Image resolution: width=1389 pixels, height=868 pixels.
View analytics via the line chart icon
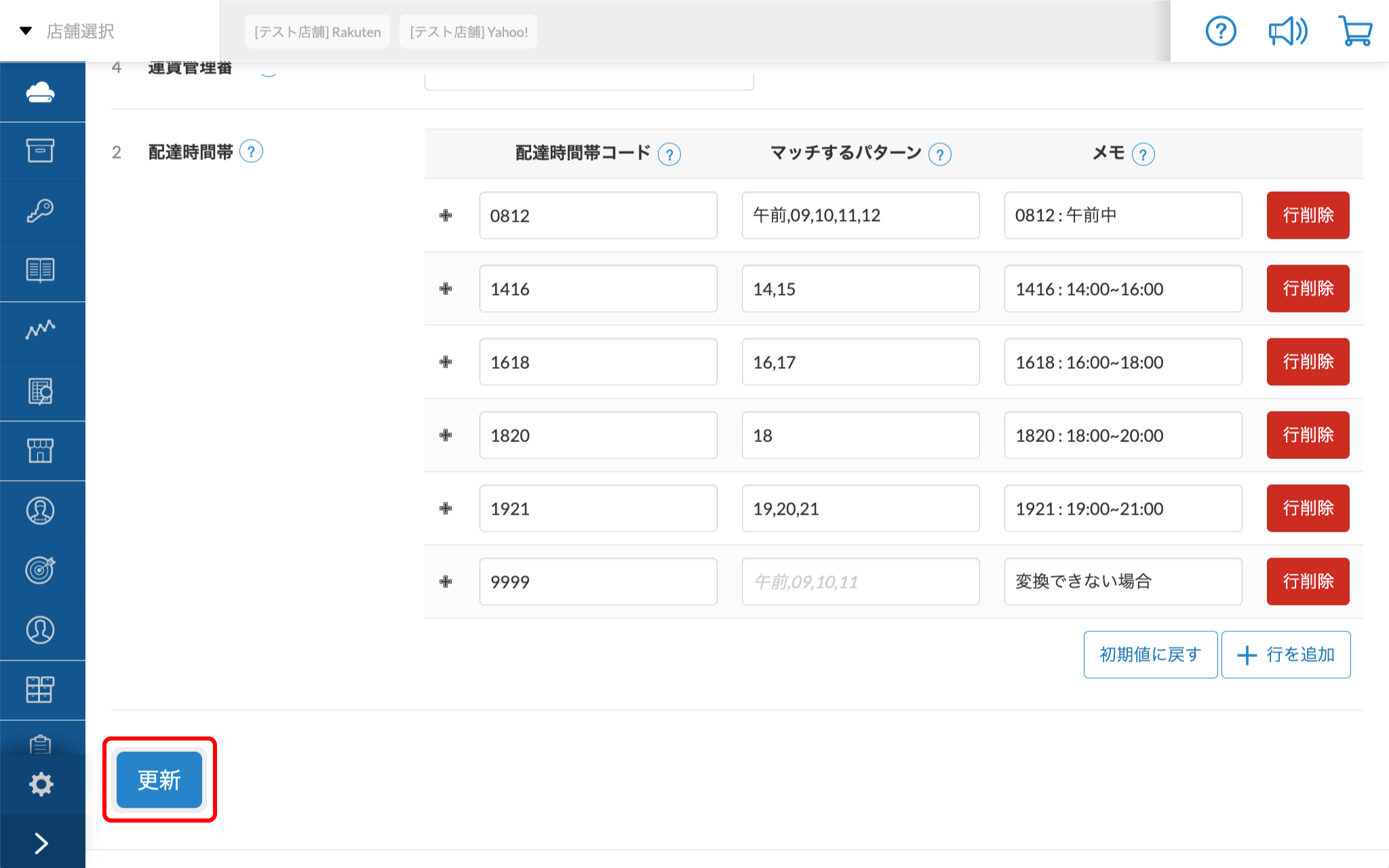[x=41, y=330]
